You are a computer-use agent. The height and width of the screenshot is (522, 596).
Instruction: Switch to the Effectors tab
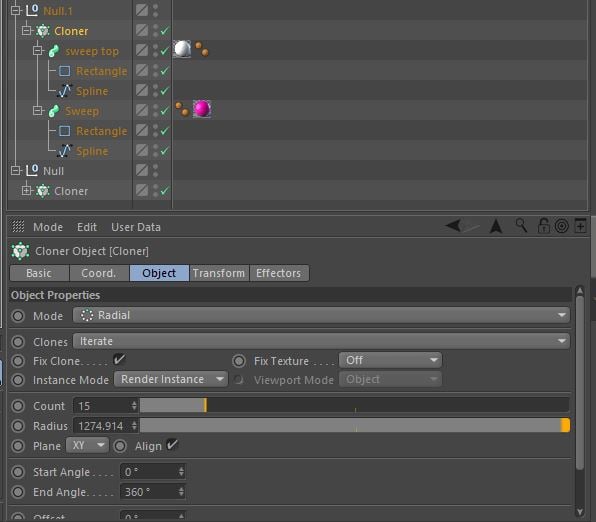pos(279,273)
